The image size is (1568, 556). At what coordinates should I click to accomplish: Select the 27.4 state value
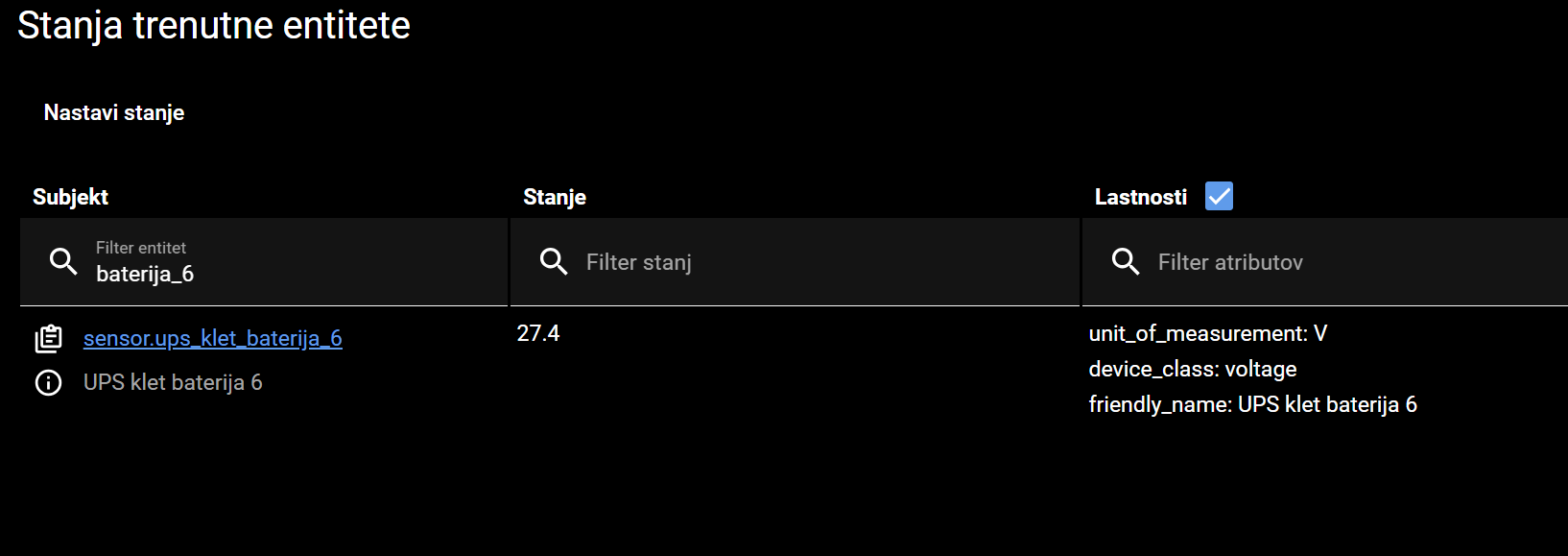pyautogui.click(x=538, y=333)
